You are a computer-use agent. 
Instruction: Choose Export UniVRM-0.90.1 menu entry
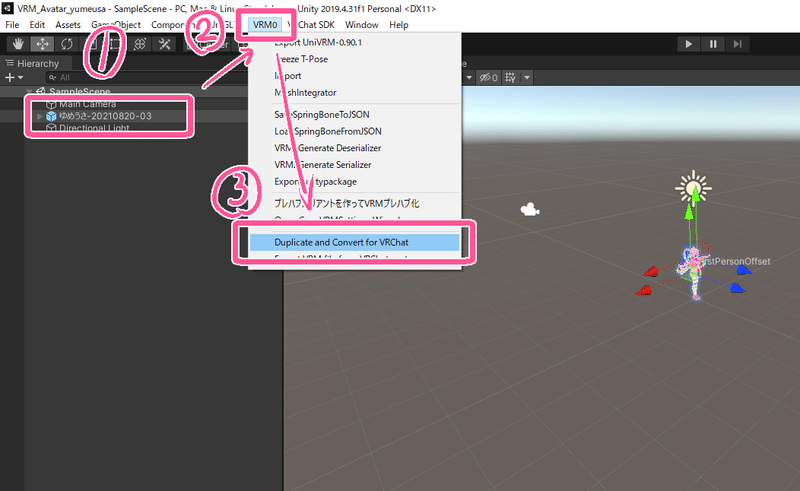click(355, 42)
